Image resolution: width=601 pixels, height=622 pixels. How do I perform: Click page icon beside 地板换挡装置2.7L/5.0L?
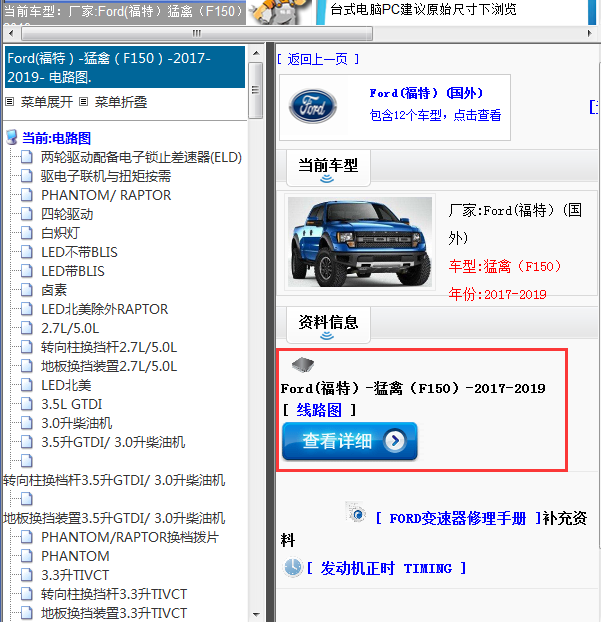point(27,366)
